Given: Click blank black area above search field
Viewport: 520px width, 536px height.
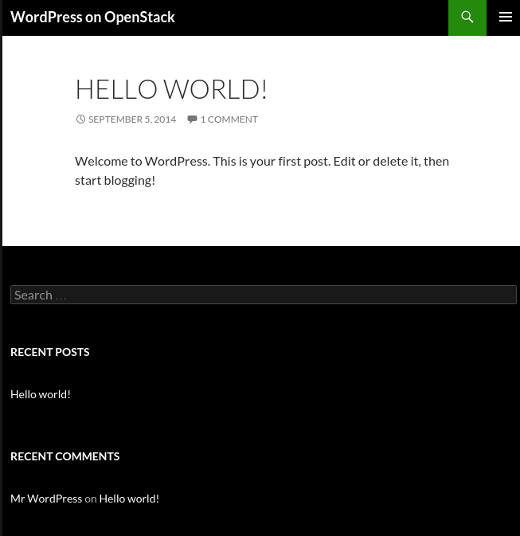Looking at the screenshot, I should [x=260, y=265].
